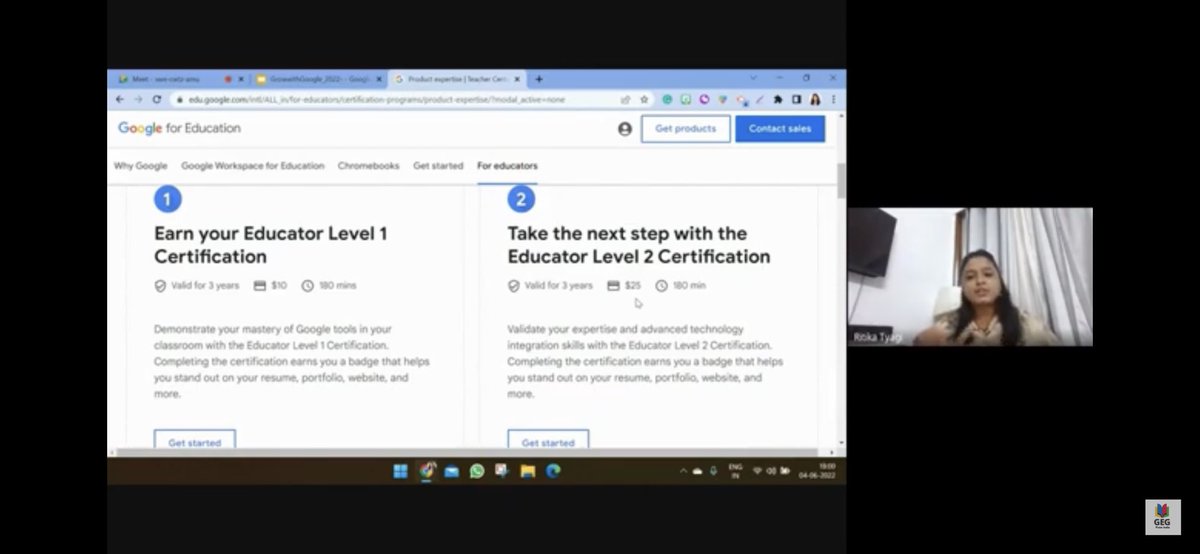Click the presenter's video thumbnail
The image size is (1200, 554).
tap(970, 277)
